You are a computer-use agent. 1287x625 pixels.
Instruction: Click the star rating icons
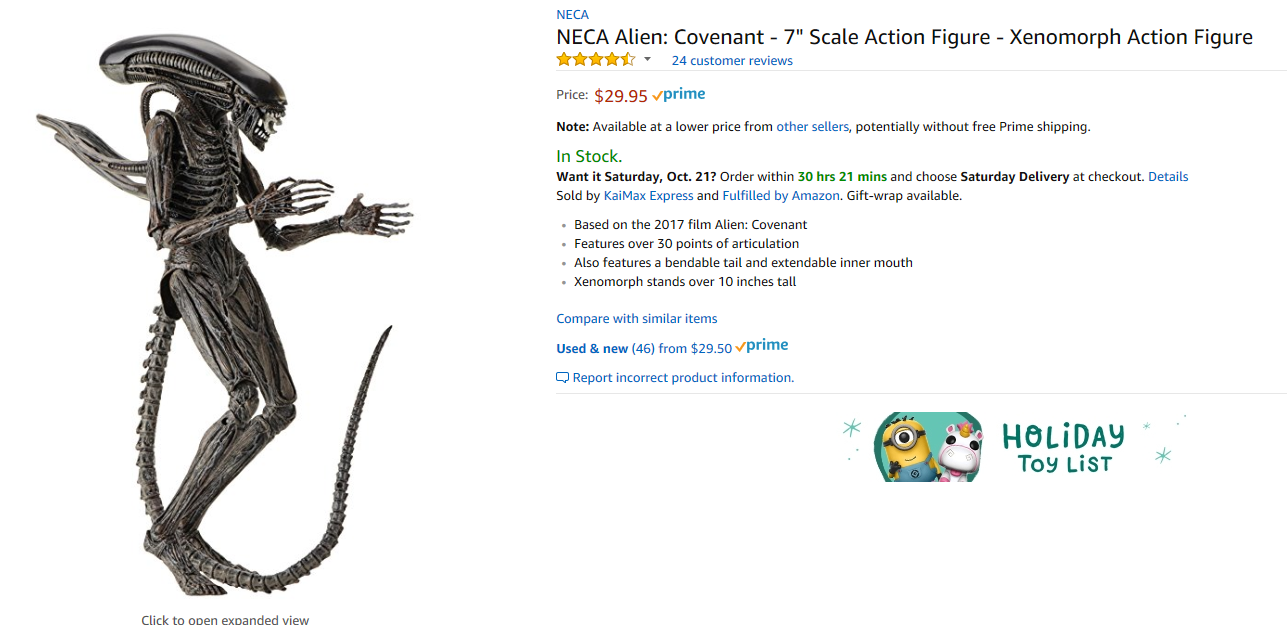pyautogui.click(x=595, y=60)
